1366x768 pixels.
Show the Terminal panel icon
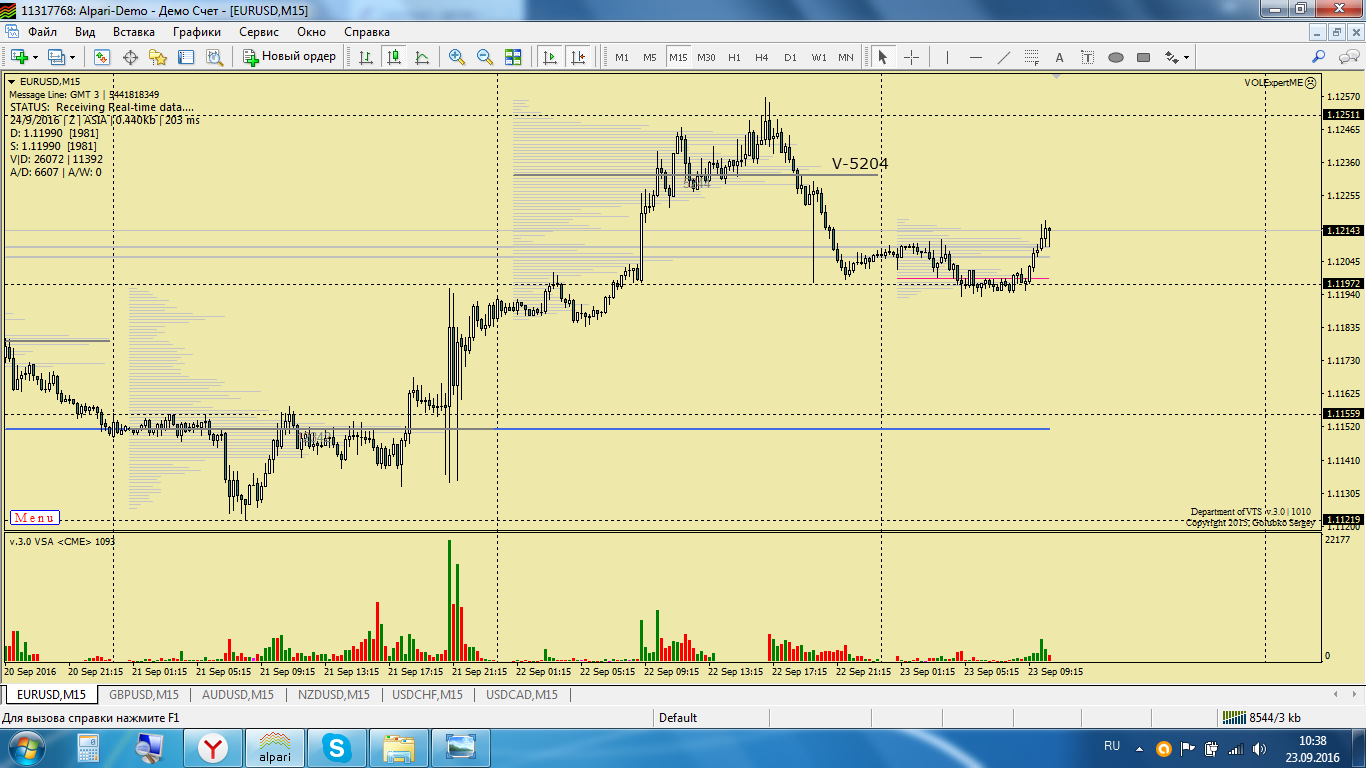pos(186,57)
